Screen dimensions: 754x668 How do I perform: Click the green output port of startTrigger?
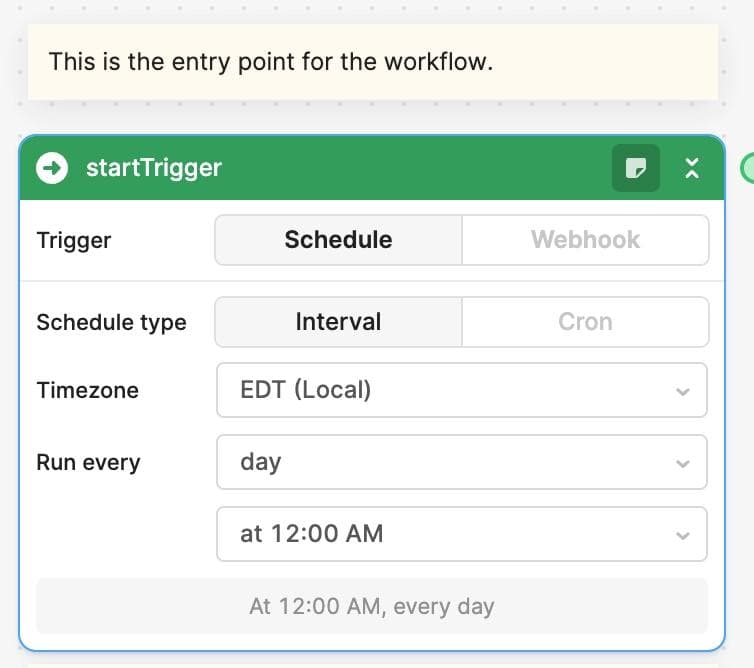tap(748, 168)
